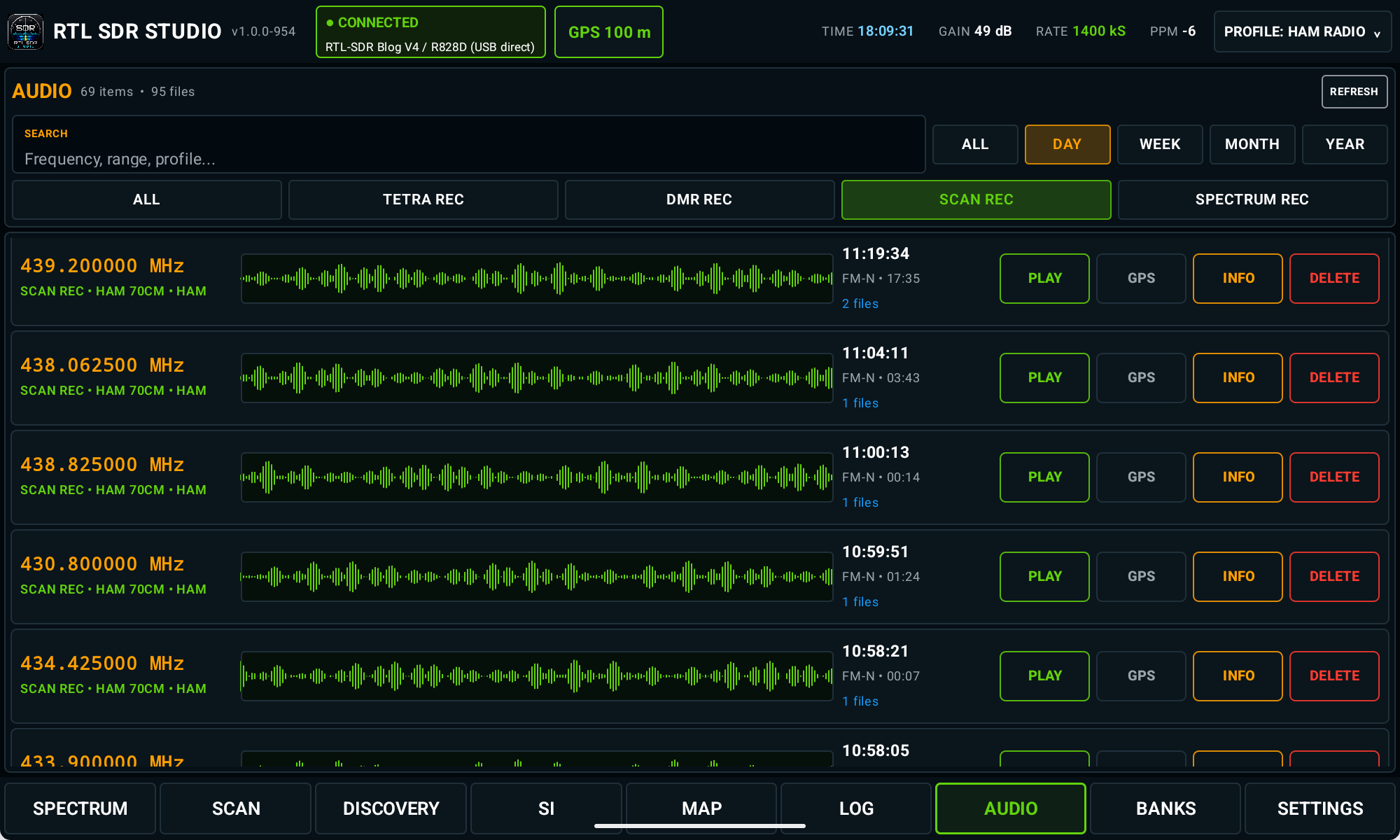Open info for 438.825000 MHz recording

coord(1238,477)
